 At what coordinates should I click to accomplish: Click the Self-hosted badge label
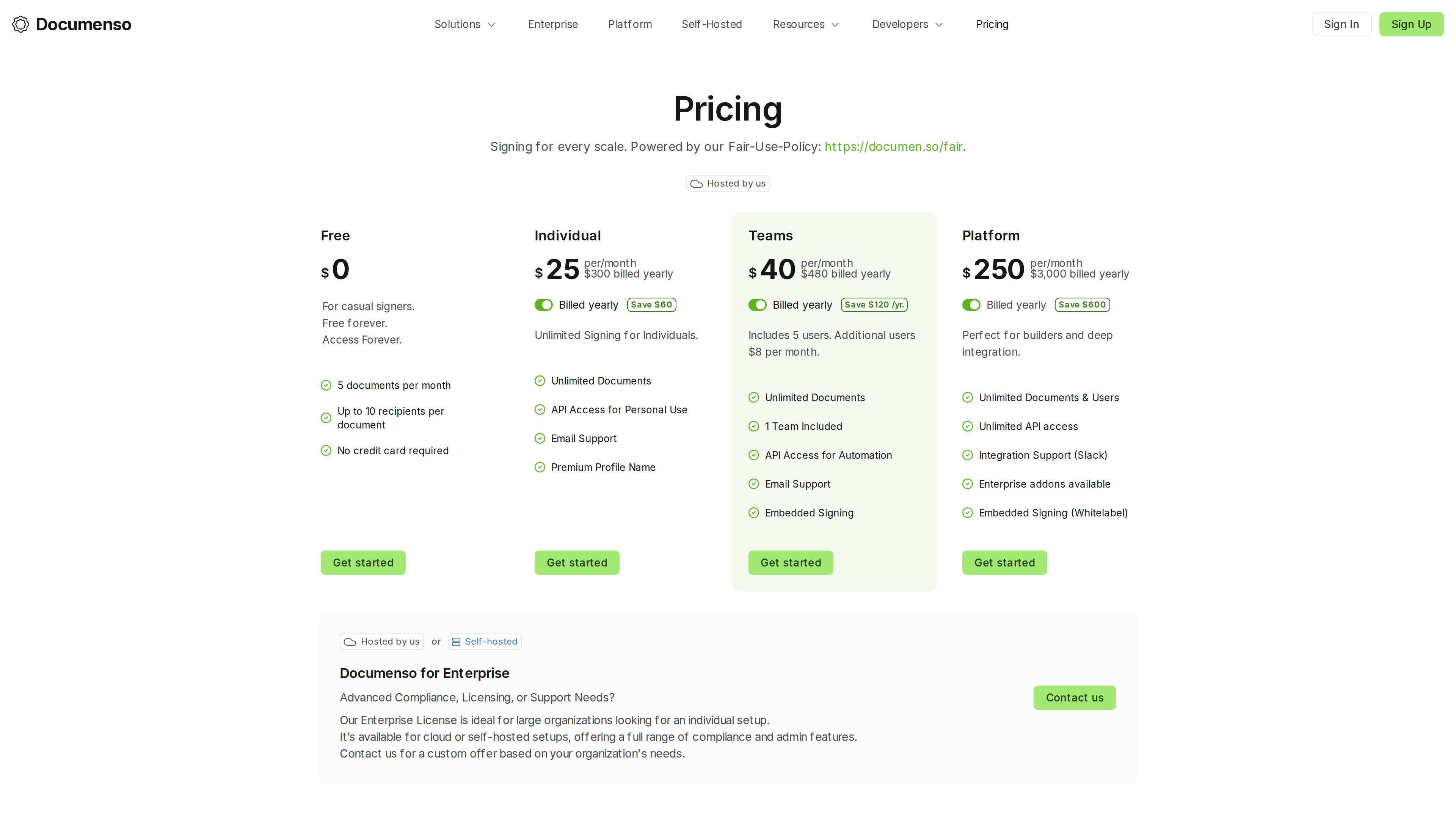pyautogui.click(x=491, y=642)
